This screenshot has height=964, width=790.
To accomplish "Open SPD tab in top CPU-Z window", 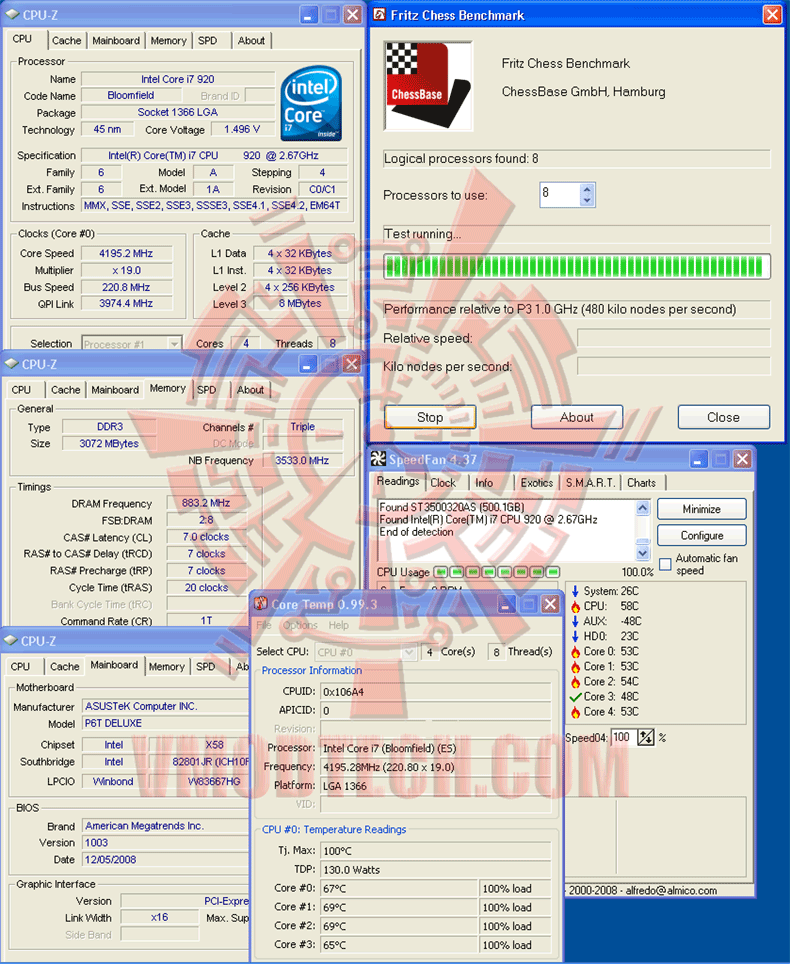I will tap(208, 41).
